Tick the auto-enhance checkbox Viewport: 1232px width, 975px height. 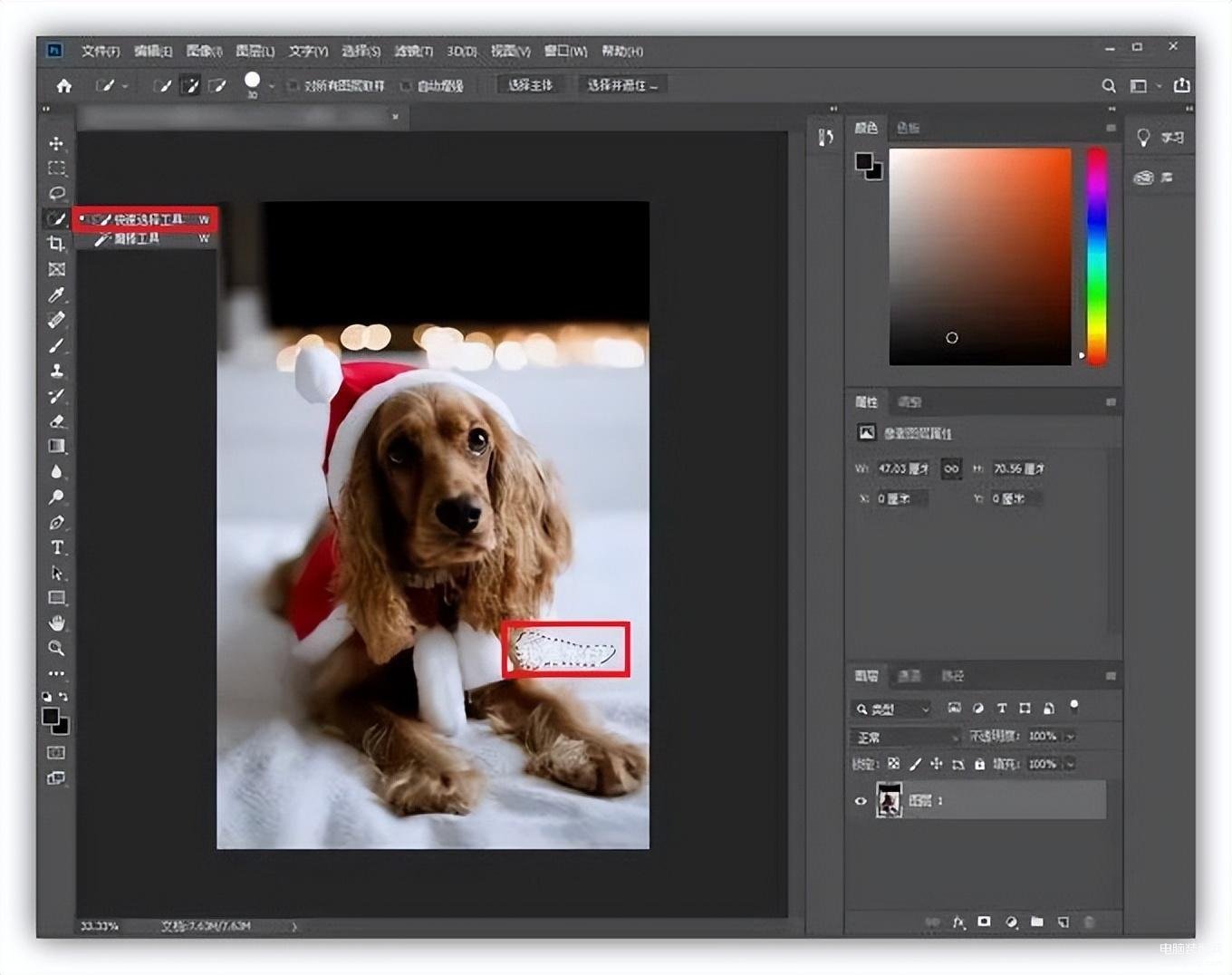tap(406, 86)
